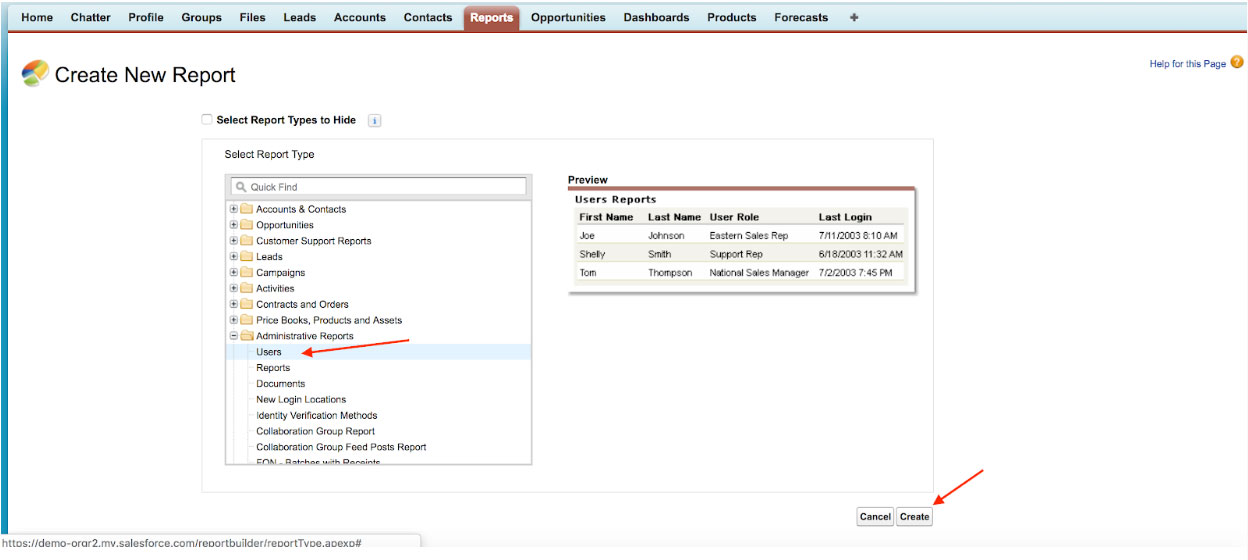Click the info icon beside Select Report Types to Hide
1248x560 pixels.
375,121
